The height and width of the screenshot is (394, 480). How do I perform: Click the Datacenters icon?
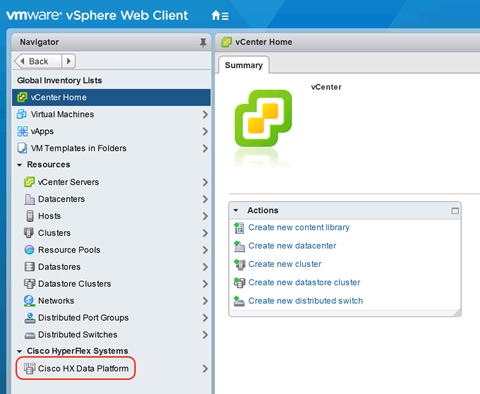(x=29, y=199)
